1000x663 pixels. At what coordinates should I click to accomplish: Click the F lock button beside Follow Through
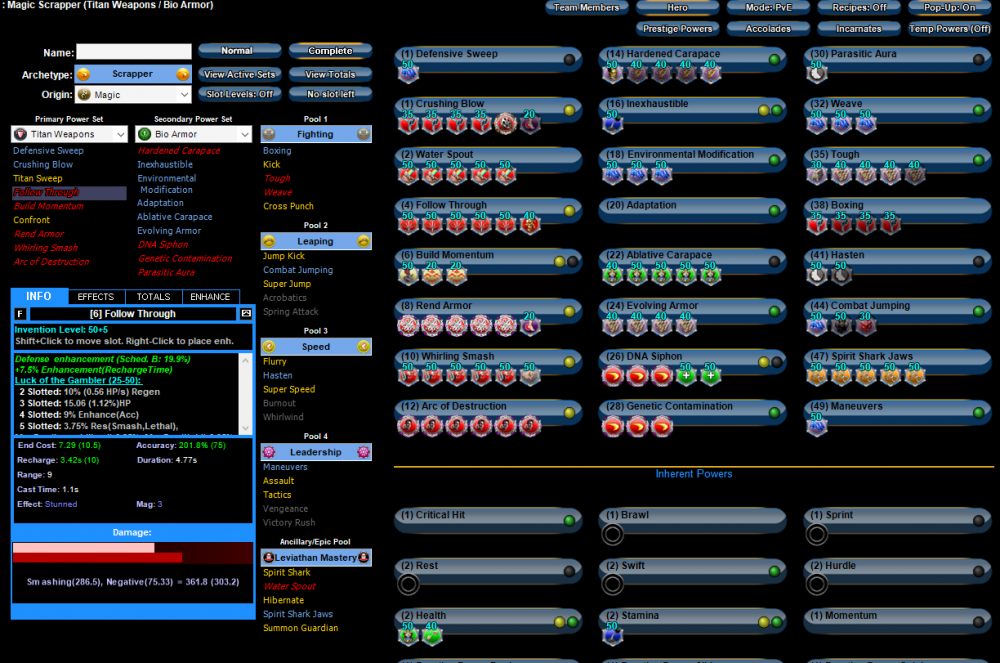[21, 314]
